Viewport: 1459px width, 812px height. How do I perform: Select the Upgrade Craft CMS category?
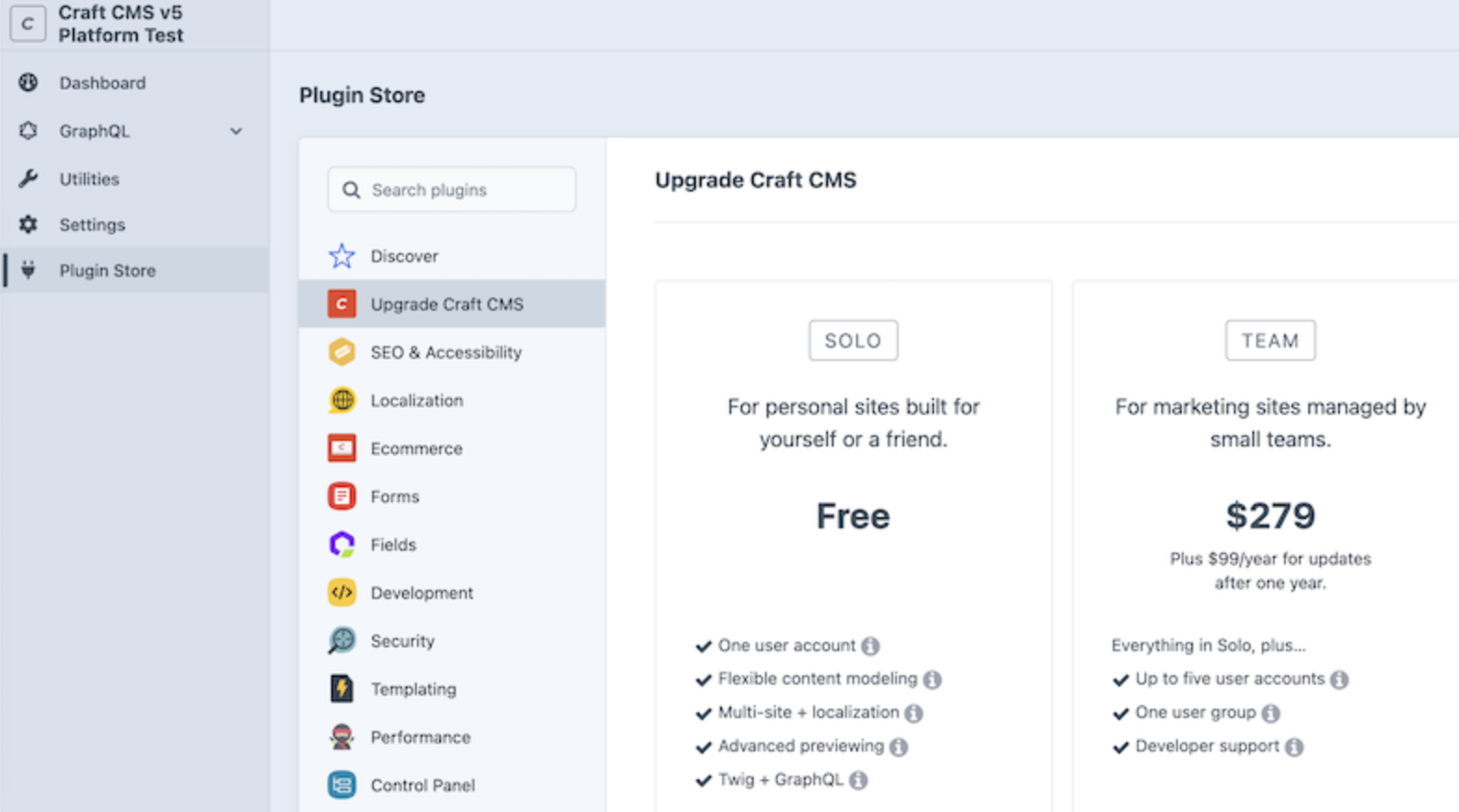452,303
